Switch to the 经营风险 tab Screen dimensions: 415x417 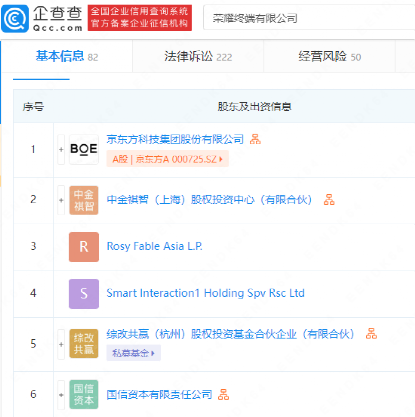(329, 56)
